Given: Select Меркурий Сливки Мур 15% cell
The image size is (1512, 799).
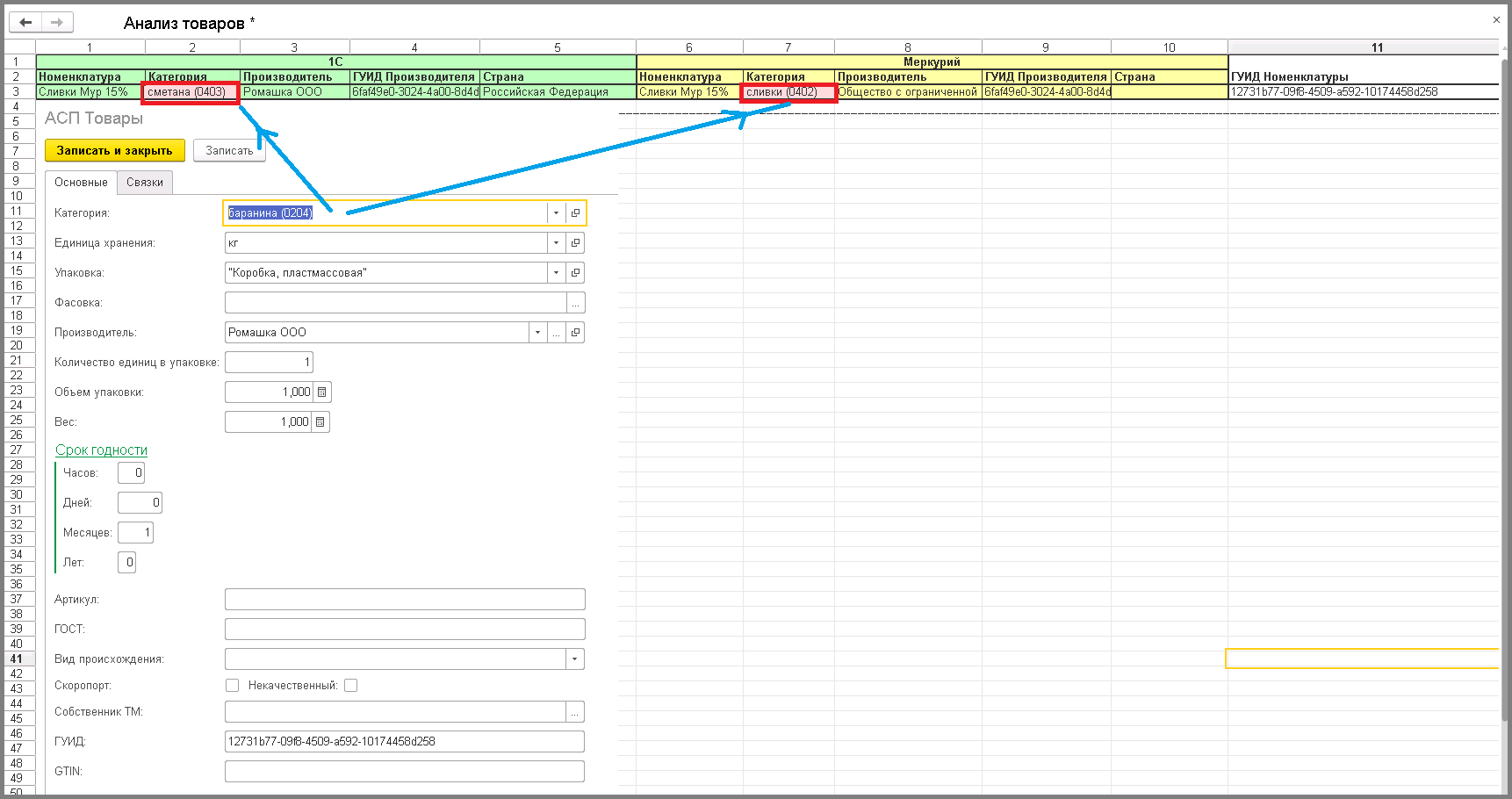Looking at the screenshot, I should pyautogui.click(x=689, y=92).
